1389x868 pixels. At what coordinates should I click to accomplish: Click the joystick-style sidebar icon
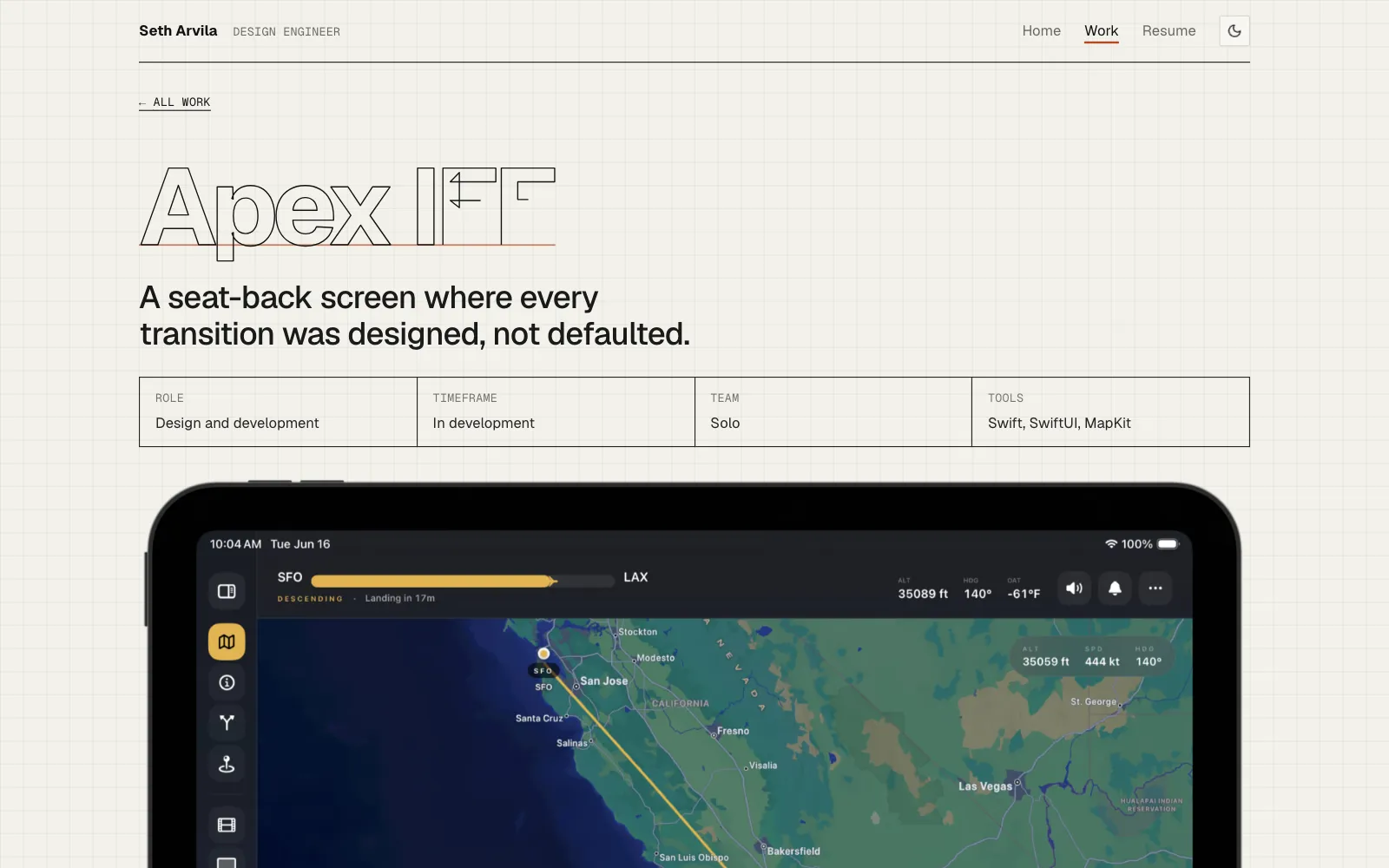tap(227, 764)
